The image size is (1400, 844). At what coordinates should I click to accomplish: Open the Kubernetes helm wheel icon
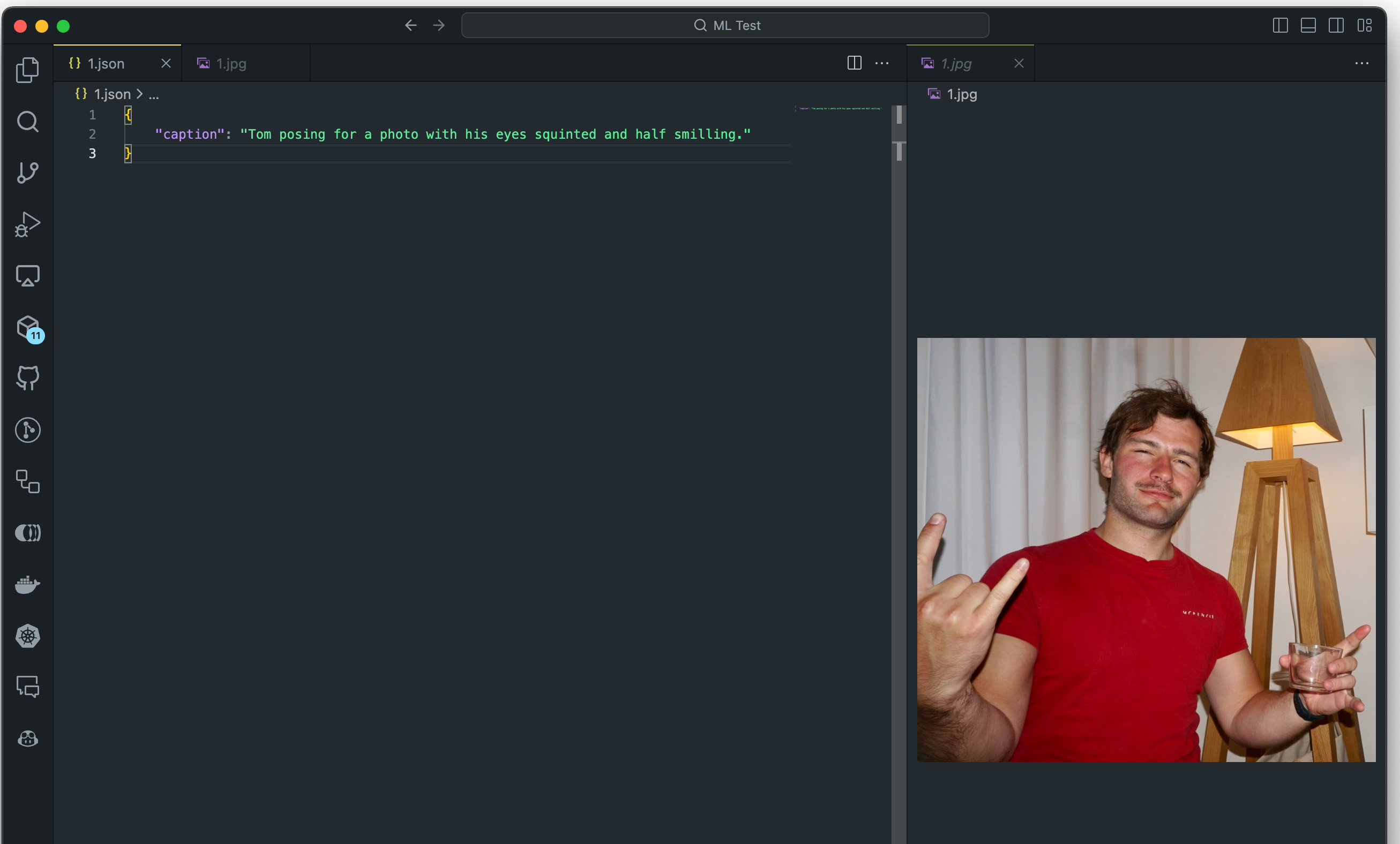27,636
